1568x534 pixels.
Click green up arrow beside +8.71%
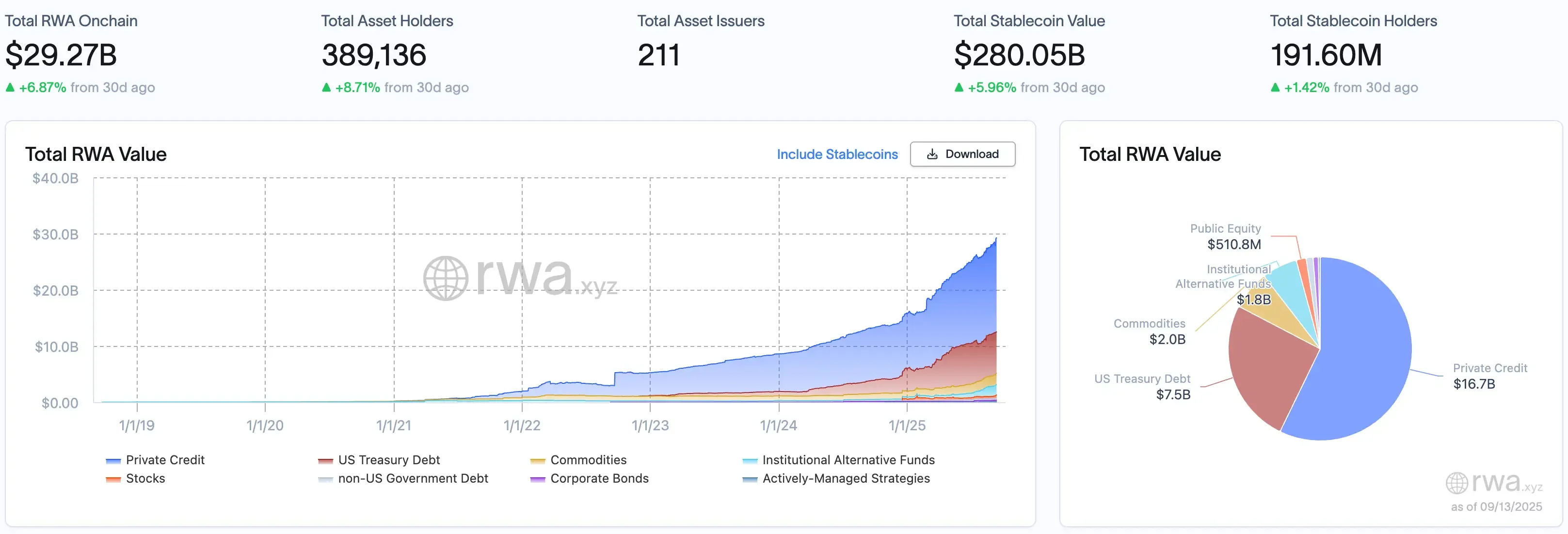326,88
